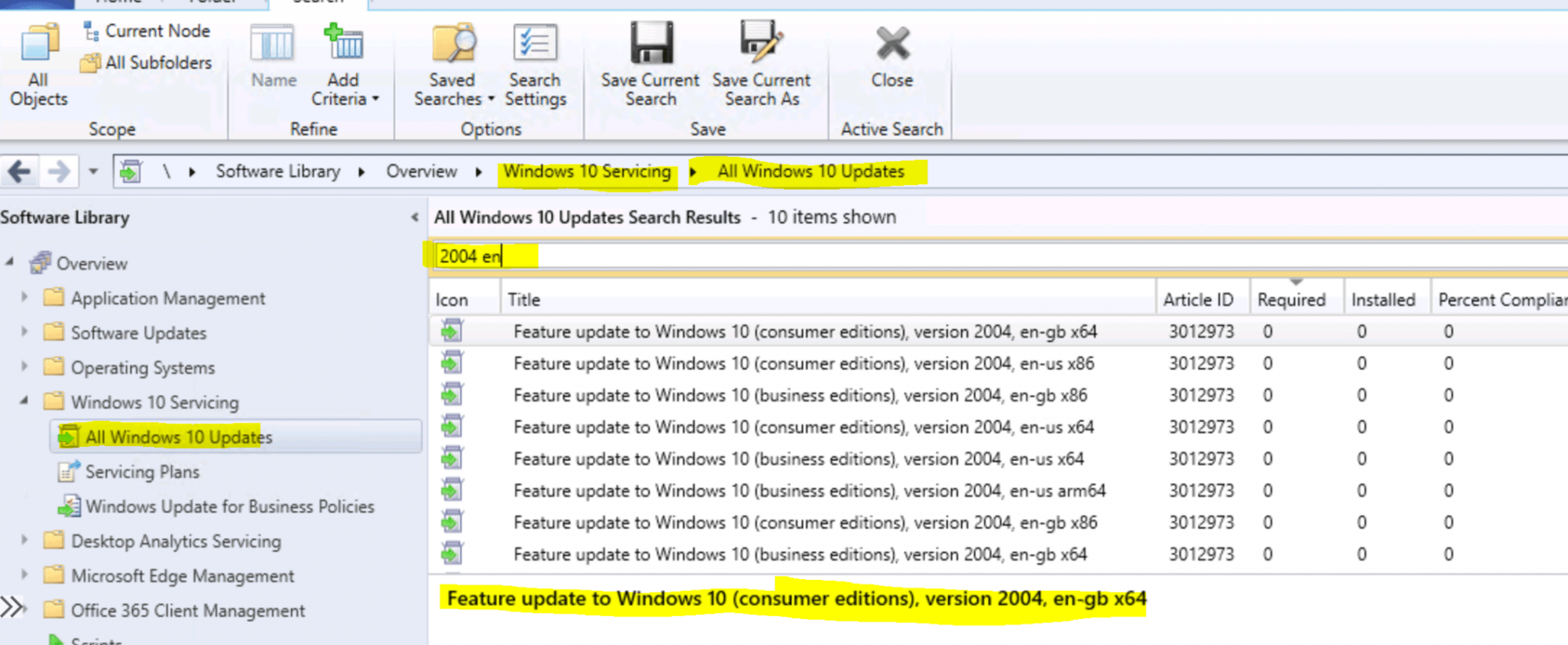Close the active search
Screen dimensions: 1568x645
[x=892, y=56]
